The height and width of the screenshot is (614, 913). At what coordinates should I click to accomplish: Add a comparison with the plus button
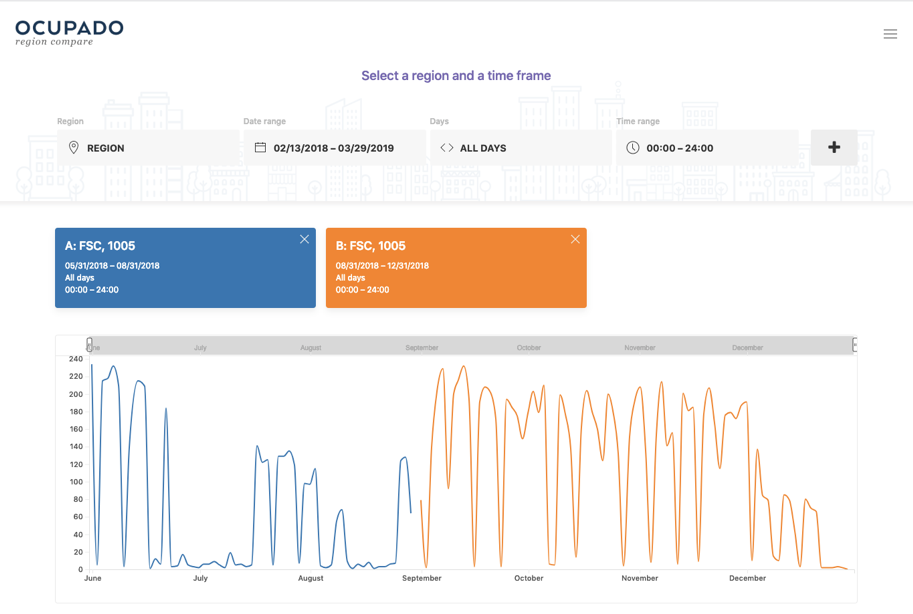(834, 148)
